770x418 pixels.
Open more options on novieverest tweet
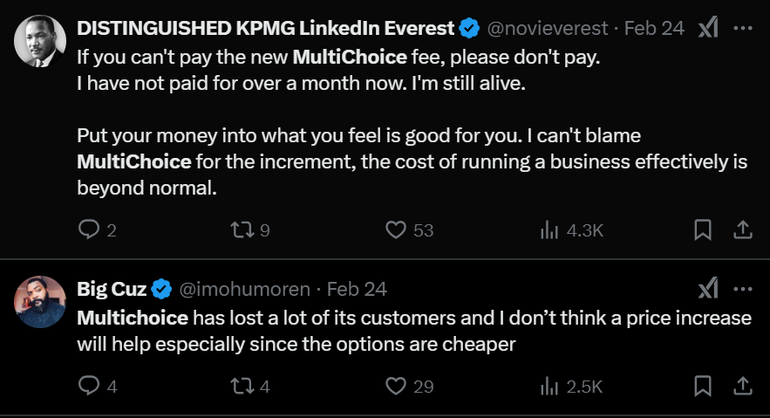[x=743, y=28]
